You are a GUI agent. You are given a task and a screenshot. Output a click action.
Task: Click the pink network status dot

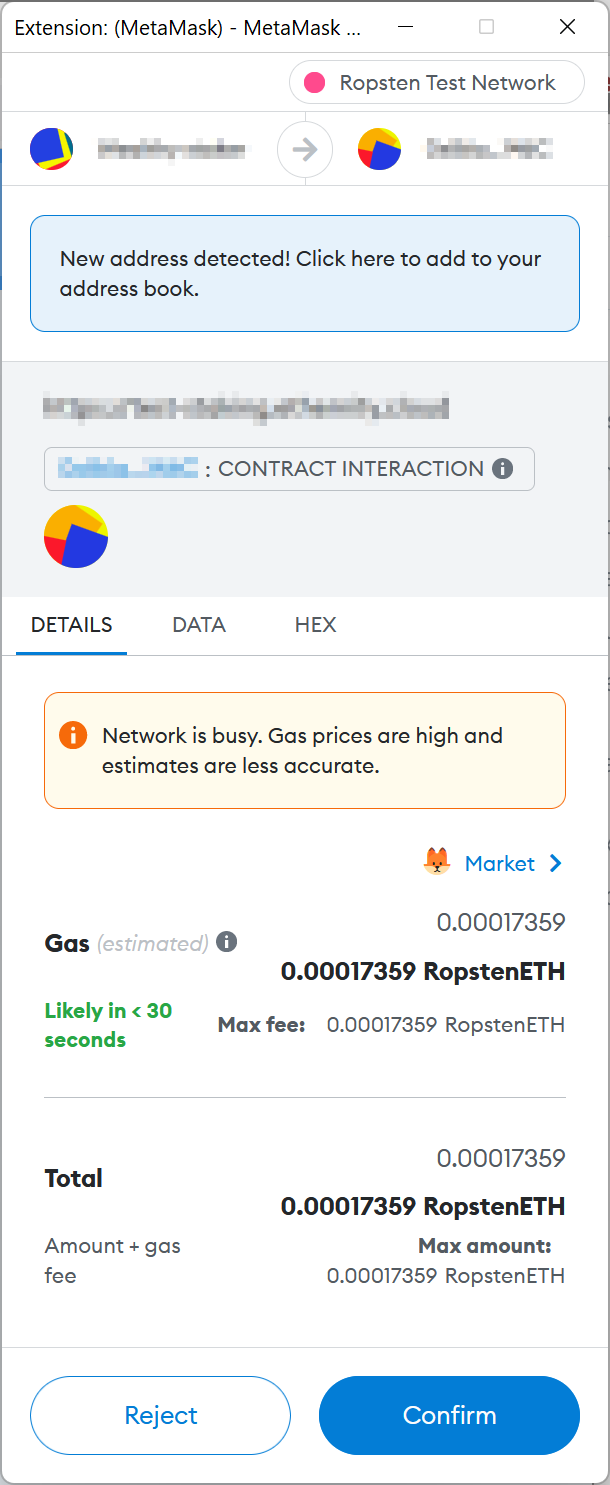click(x=315, y=83)
